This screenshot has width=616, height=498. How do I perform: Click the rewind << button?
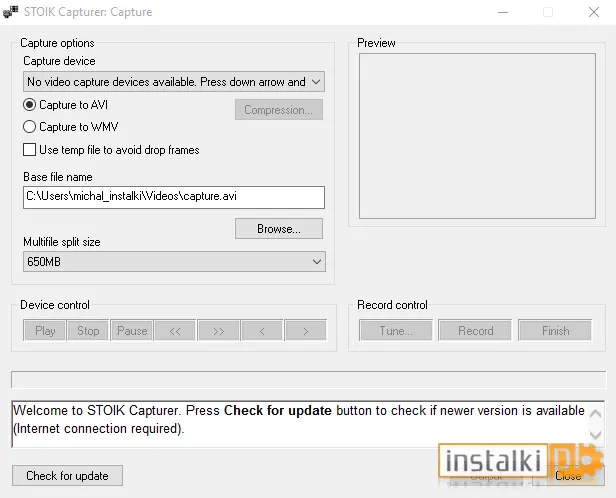175,331
